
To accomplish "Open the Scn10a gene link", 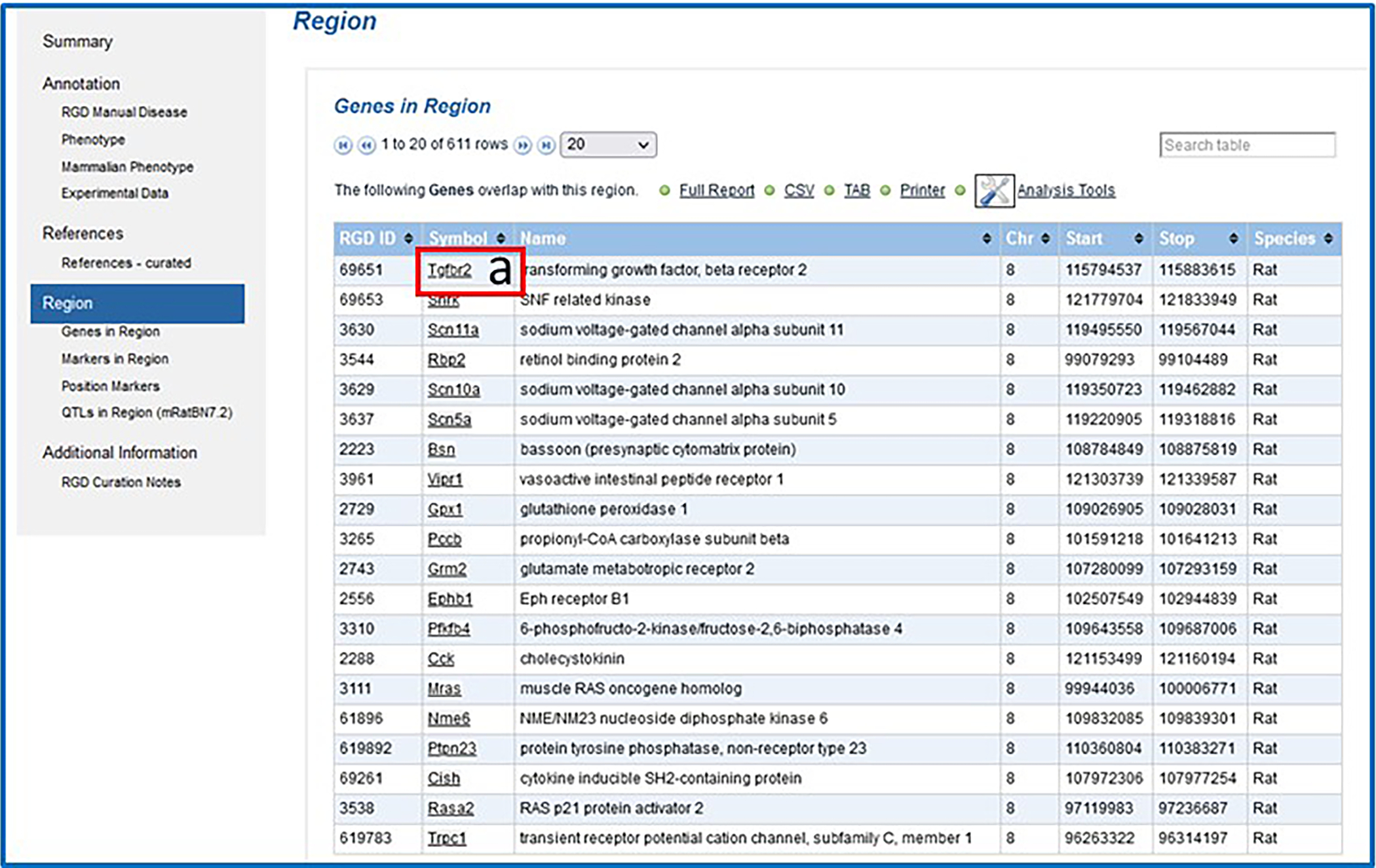I will (453, 390).
